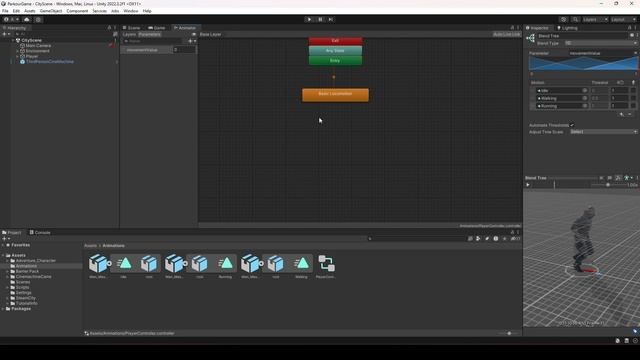Adjust the Project thumbnail size slider
Viewport: 640px width, 360px height.
509,333
